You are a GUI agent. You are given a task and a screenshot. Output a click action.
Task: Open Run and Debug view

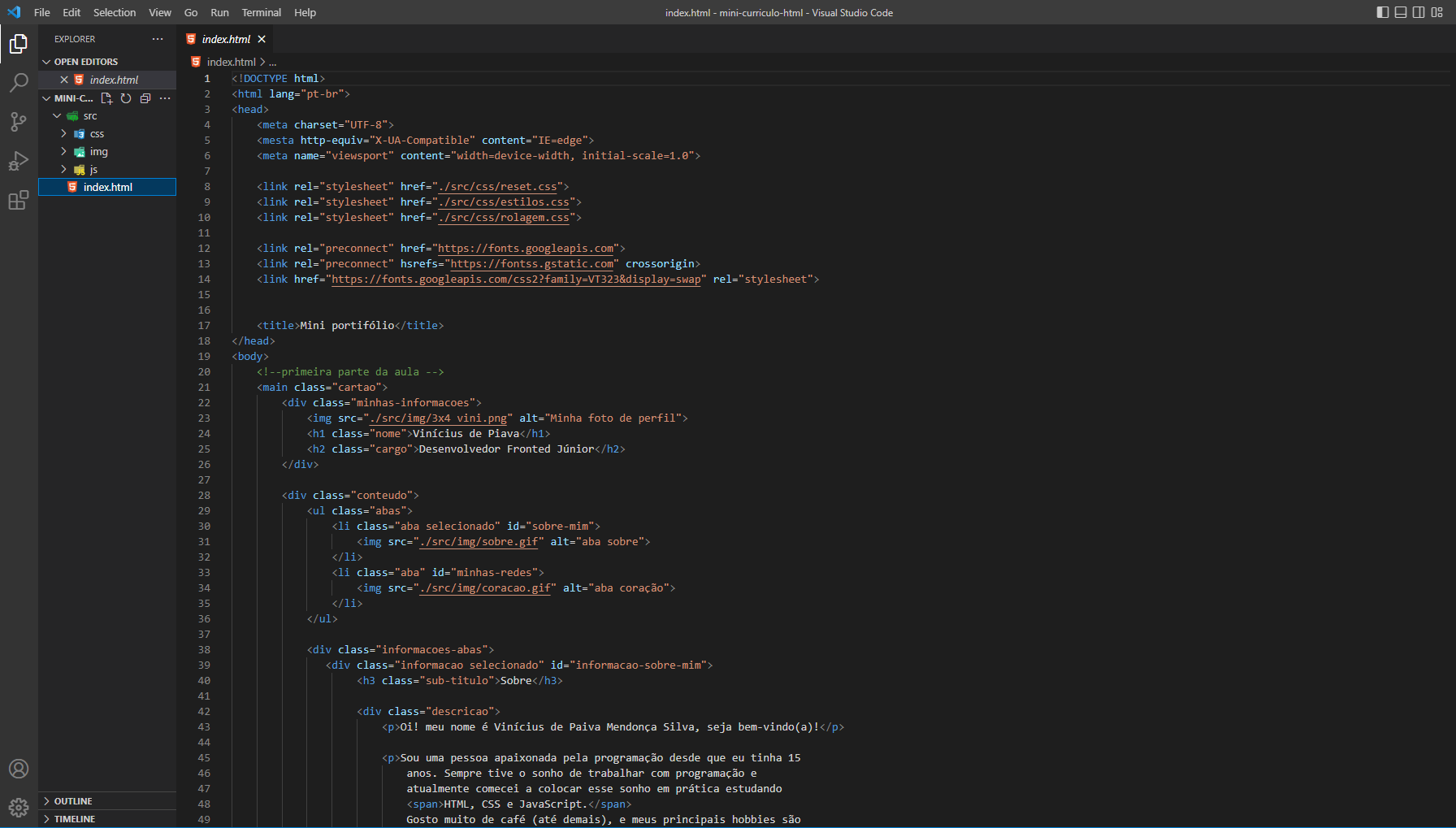[19, 161]
